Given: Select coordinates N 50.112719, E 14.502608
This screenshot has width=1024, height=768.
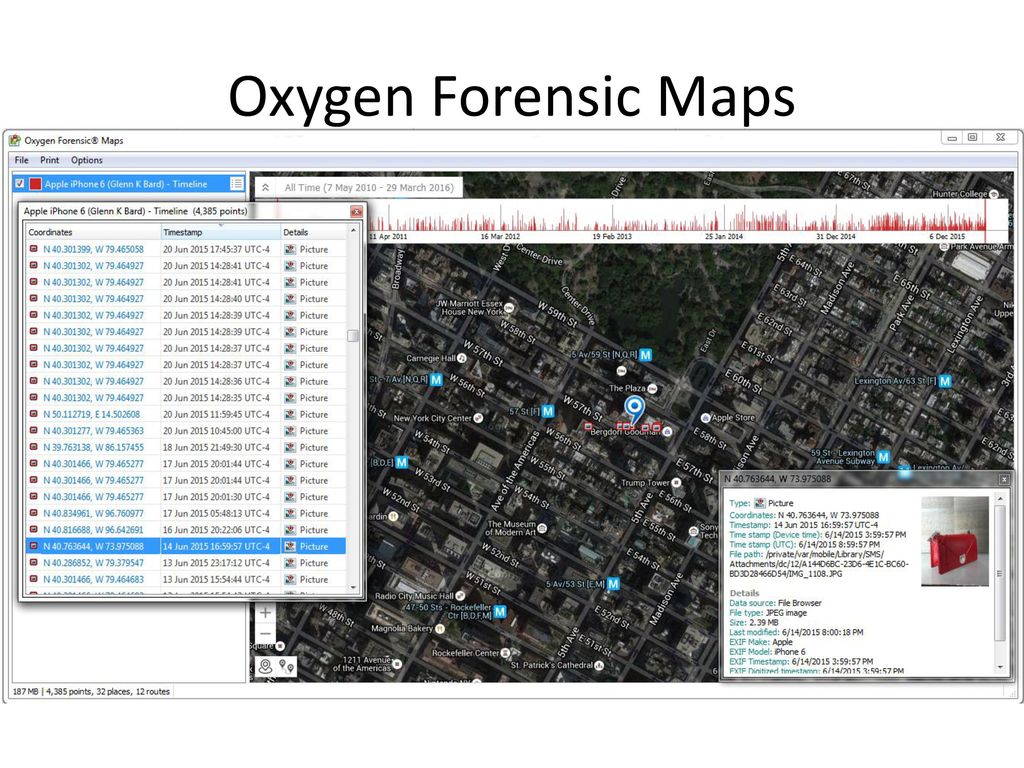Looking at the screenshot, I should (x=91, y=414).
